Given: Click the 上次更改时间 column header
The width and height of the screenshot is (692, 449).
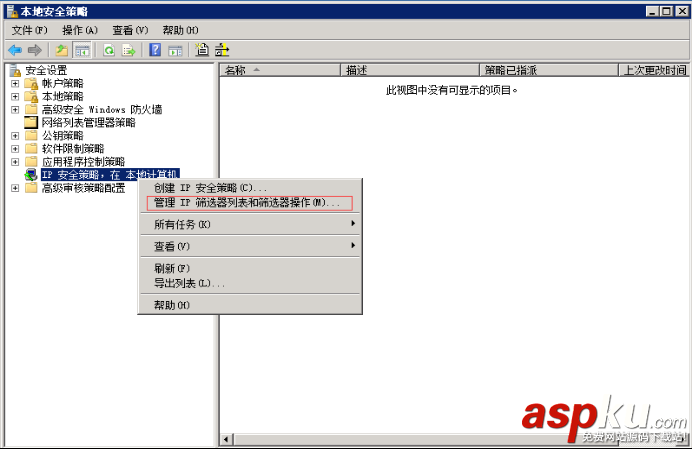Looking at the screenshot, I should [x=654, y=70].
